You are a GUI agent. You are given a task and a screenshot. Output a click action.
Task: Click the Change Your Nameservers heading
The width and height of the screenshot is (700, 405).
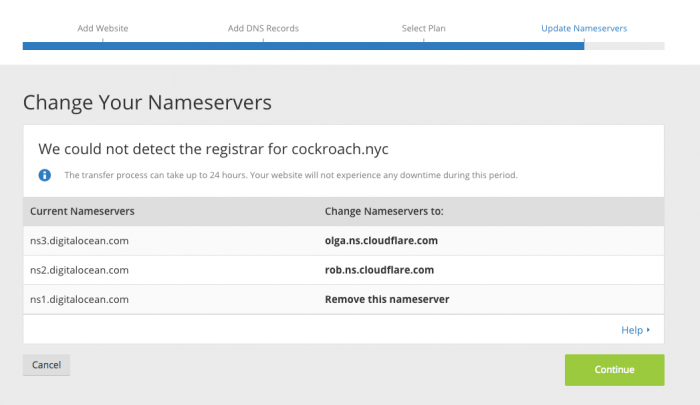pyautogui.click(x=147, y=103)
